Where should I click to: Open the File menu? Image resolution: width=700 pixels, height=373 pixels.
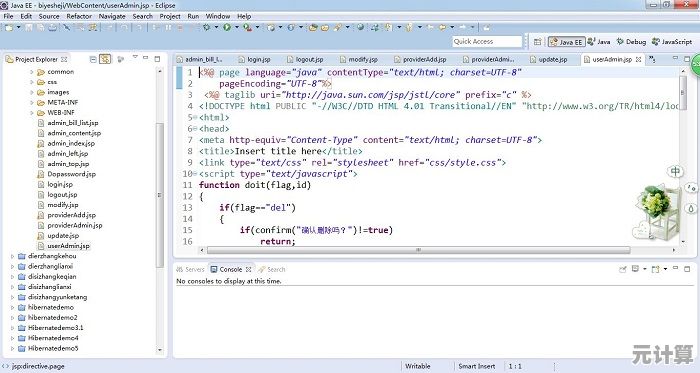(x=8, y=16)
